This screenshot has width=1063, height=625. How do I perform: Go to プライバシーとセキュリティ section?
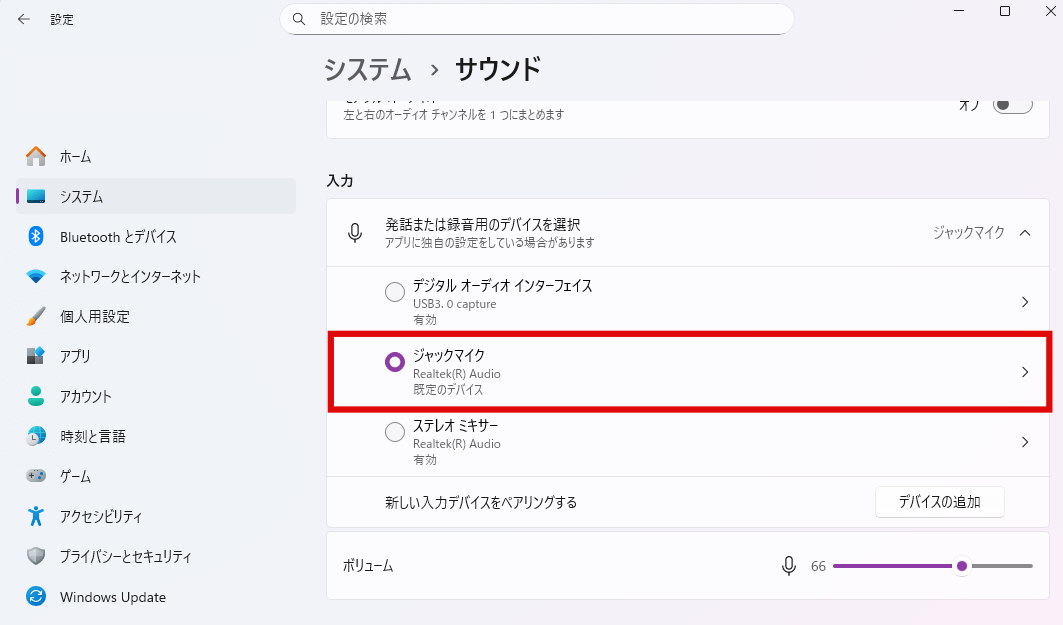pyautogui.click(x=125, y=557)
